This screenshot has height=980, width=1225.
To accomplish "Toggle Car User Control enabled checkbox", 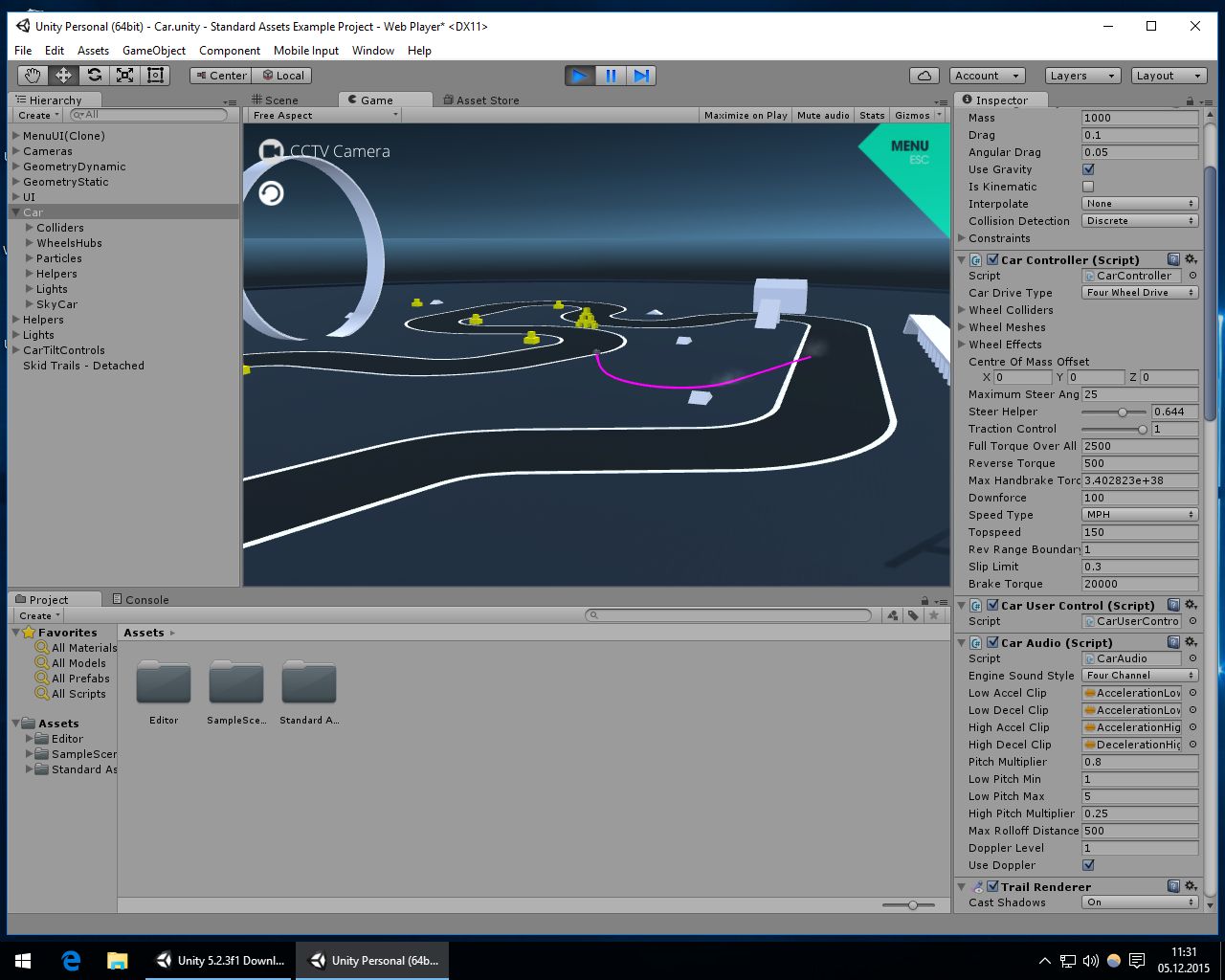I will click(992, 605).
